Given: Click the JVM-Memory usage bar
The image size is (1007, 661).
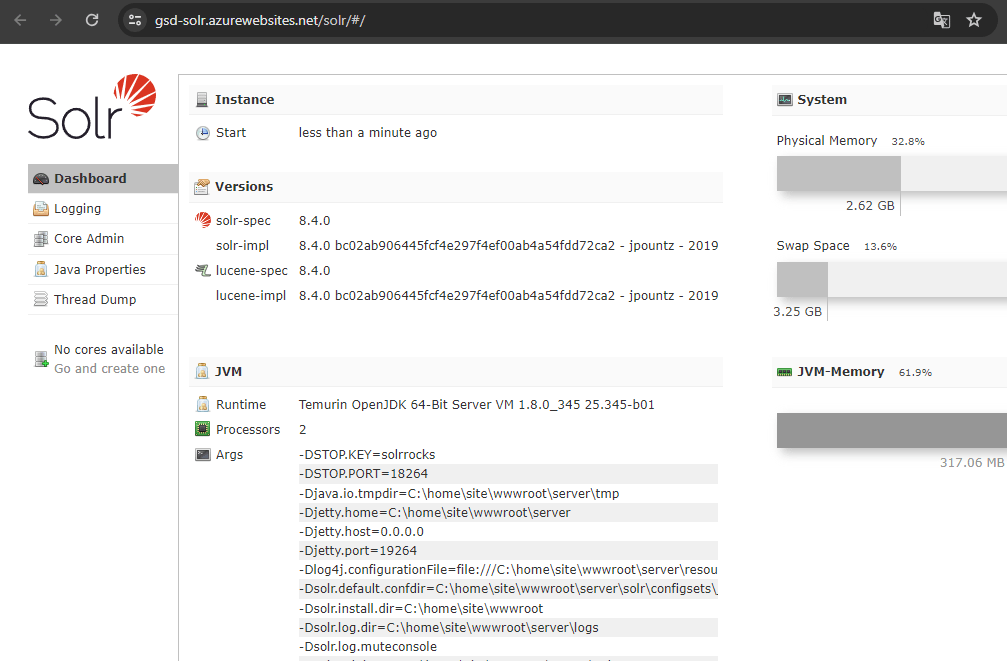Looking at the screenshot, I should click(890, 431).
